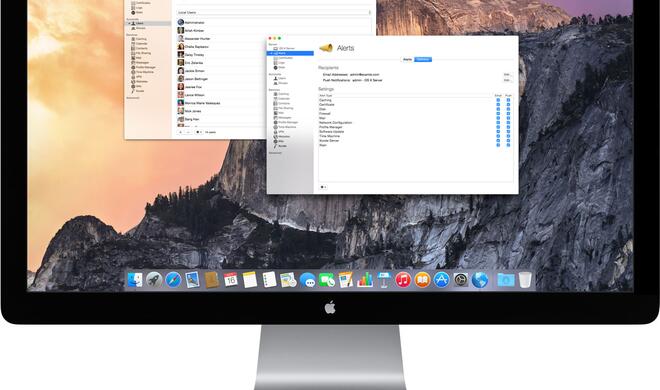
Task: Open Keynote podium icon in Dock
Action: [x=384, y=280]
